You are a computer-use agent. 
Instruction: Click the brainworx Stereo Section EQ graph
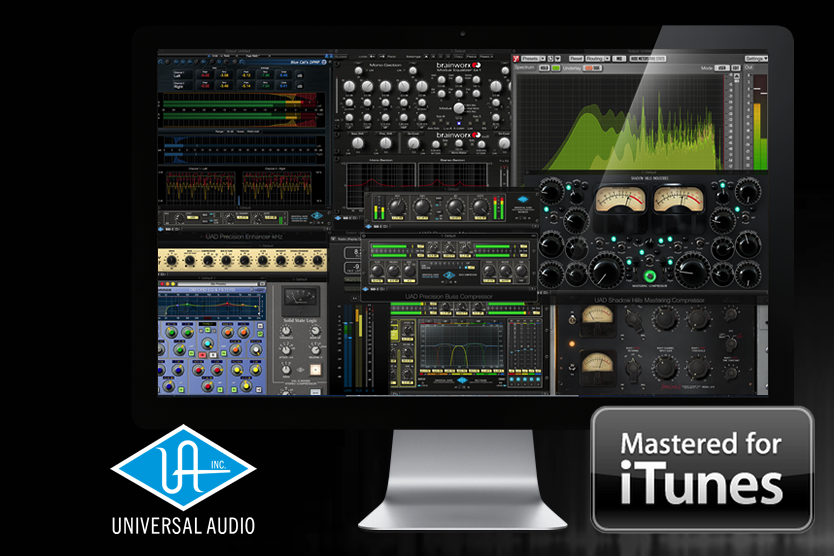[453, 175]
